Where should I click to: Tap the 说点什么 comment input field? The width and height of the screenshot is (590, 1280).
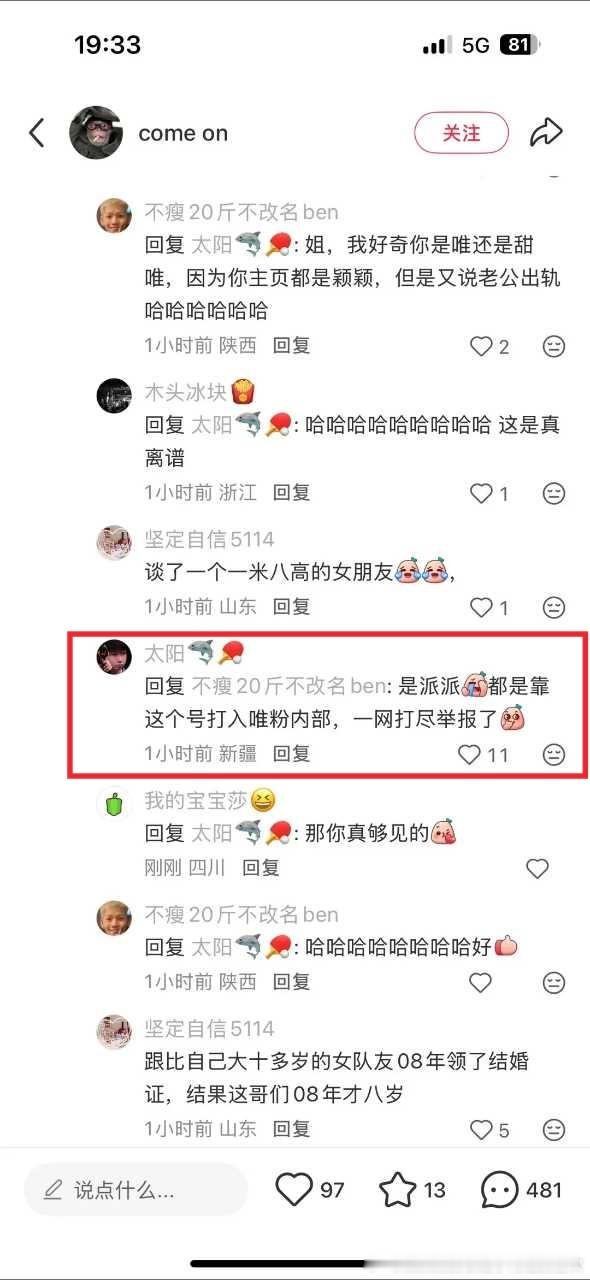135,1190
